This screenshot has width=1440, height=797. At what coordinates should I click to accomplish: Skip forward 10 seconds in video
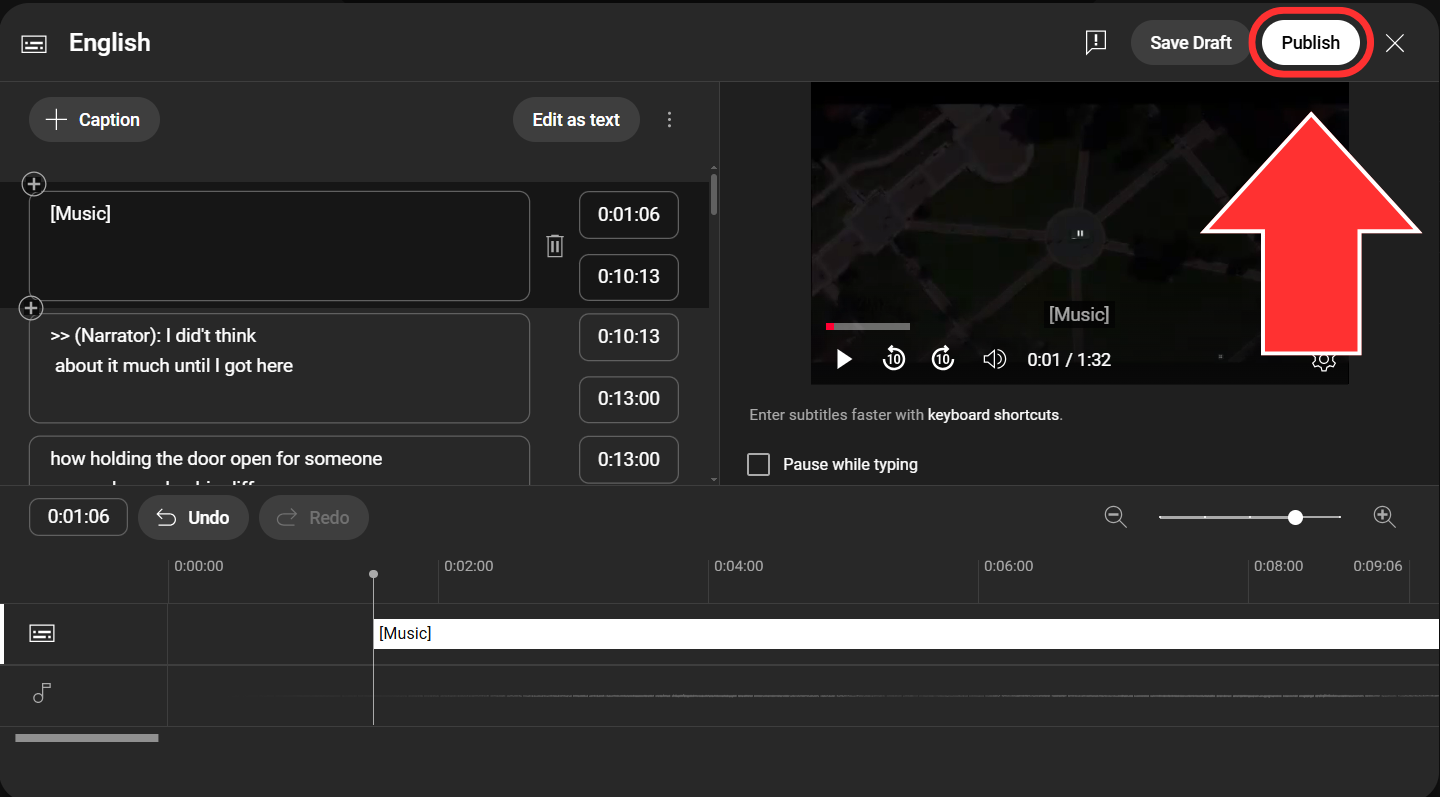(x=942, y=360)
